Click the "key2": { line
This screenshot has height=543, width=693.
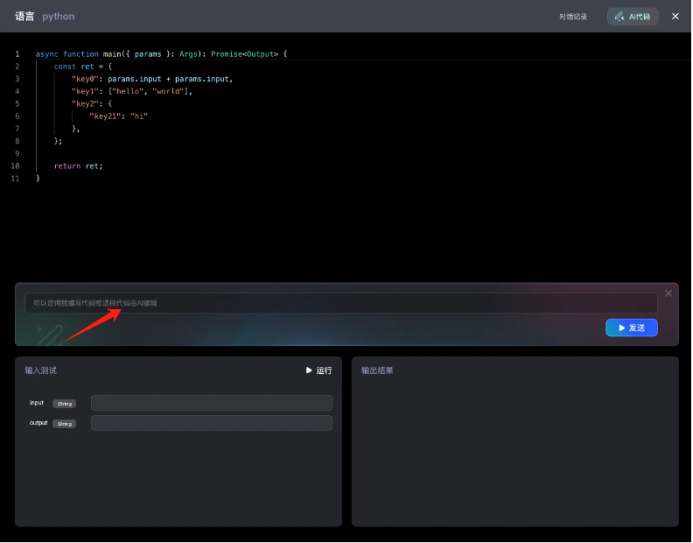[91, 104]
